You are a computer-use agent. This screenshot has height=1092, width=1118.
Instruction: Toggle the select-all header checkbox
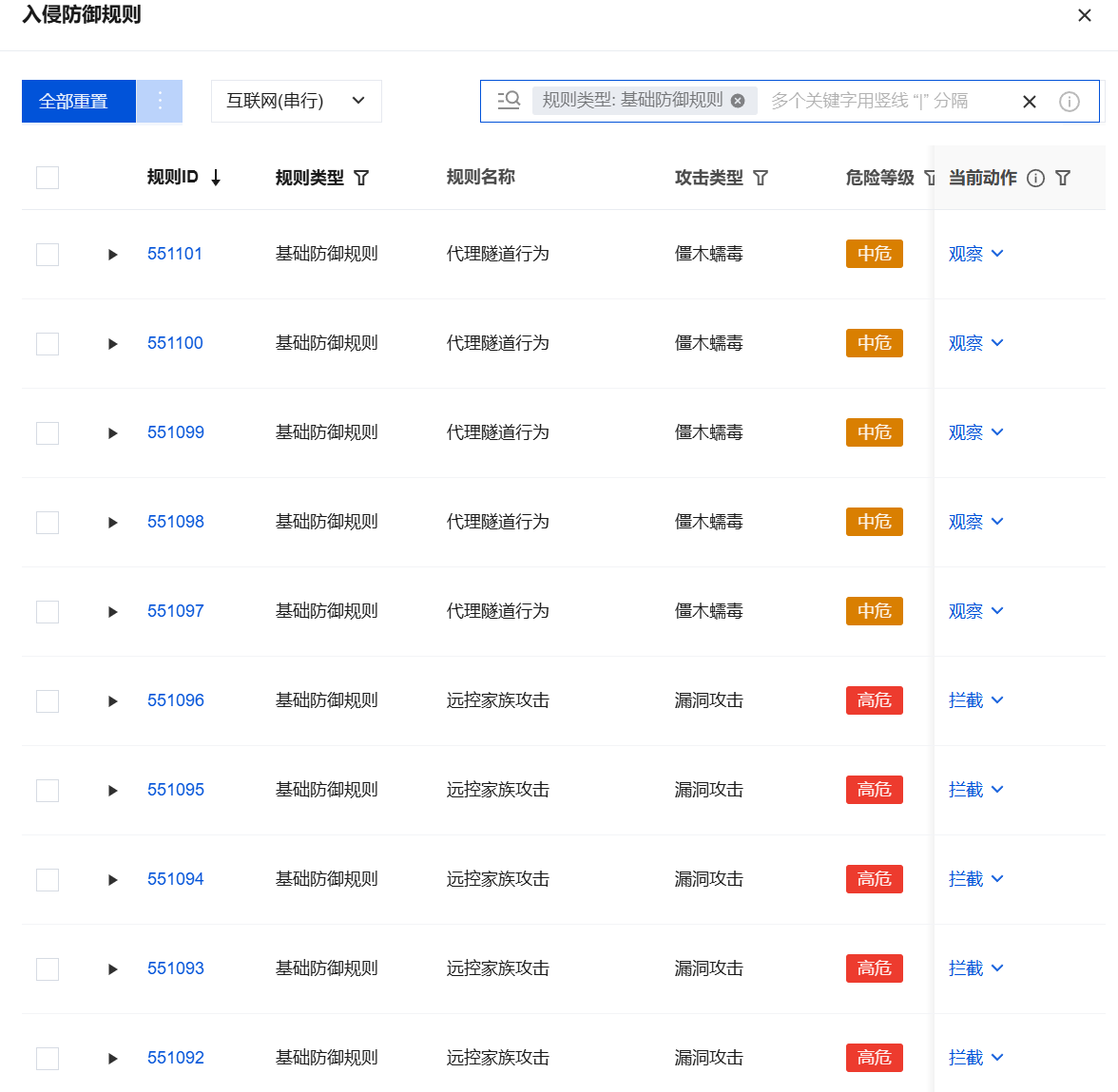click(48, 178)
